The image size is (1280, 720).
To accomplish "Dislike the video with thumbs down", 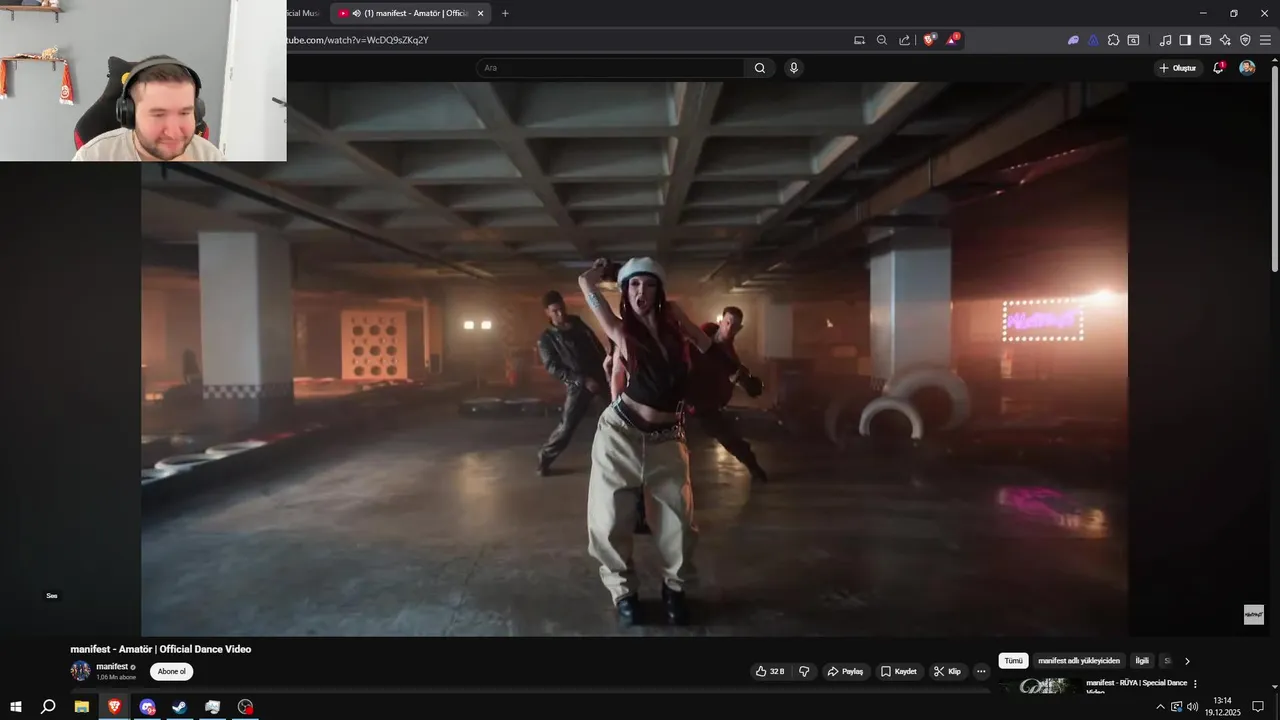I will click(x=804, y=672).
